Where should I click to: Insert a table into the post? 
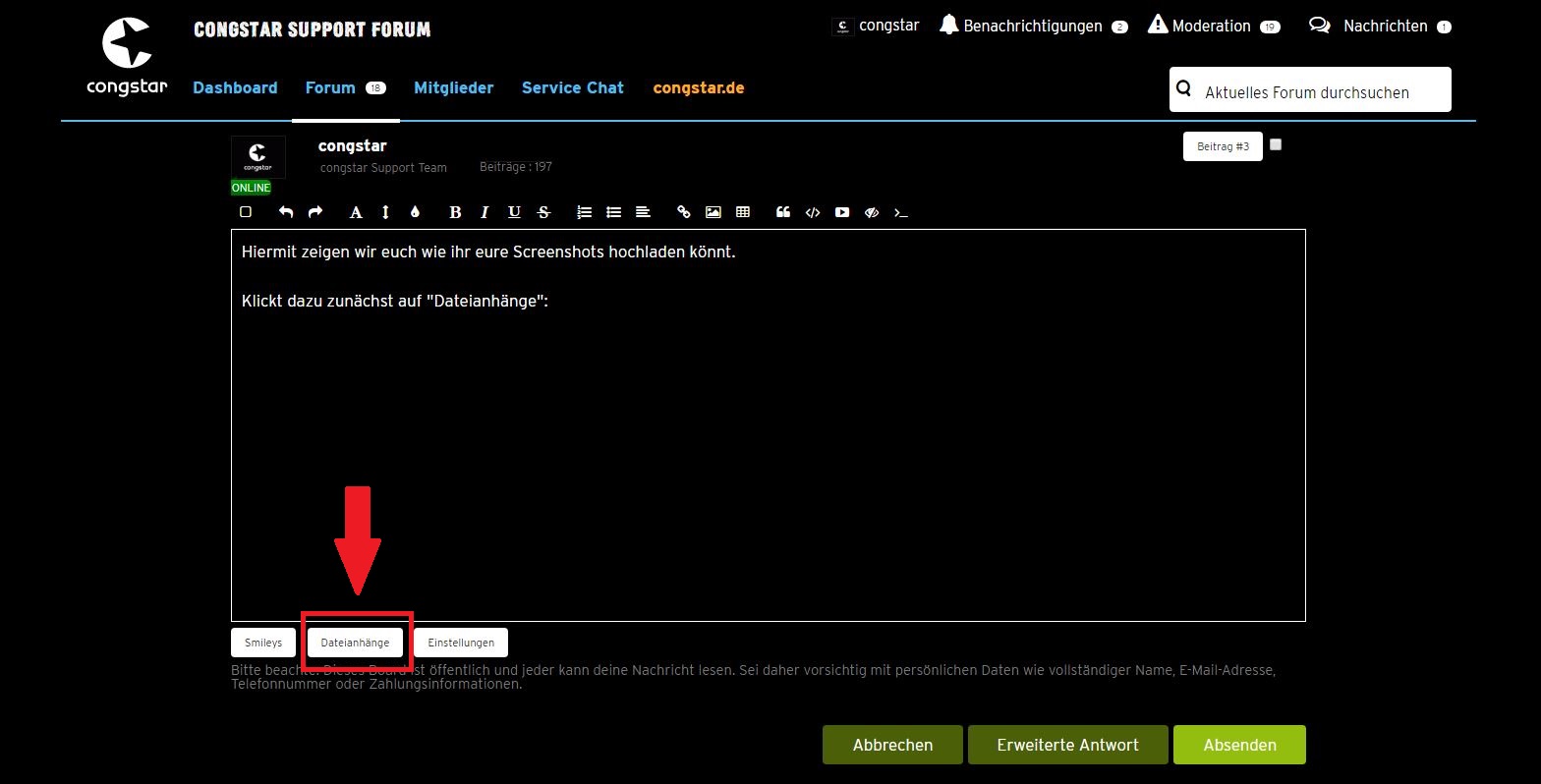(743, 212)
